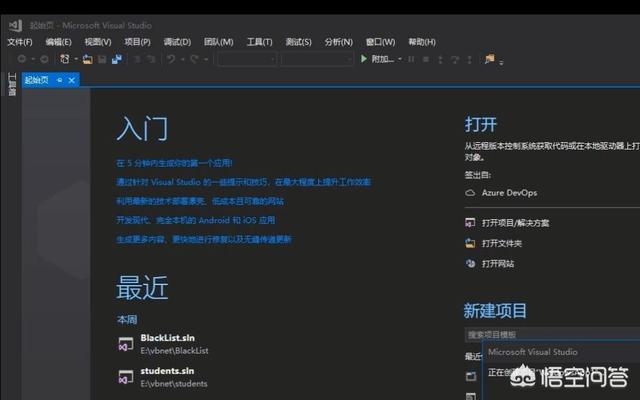
Task: Click the Stop debugging toolbar icon
Action: [426, 59]
